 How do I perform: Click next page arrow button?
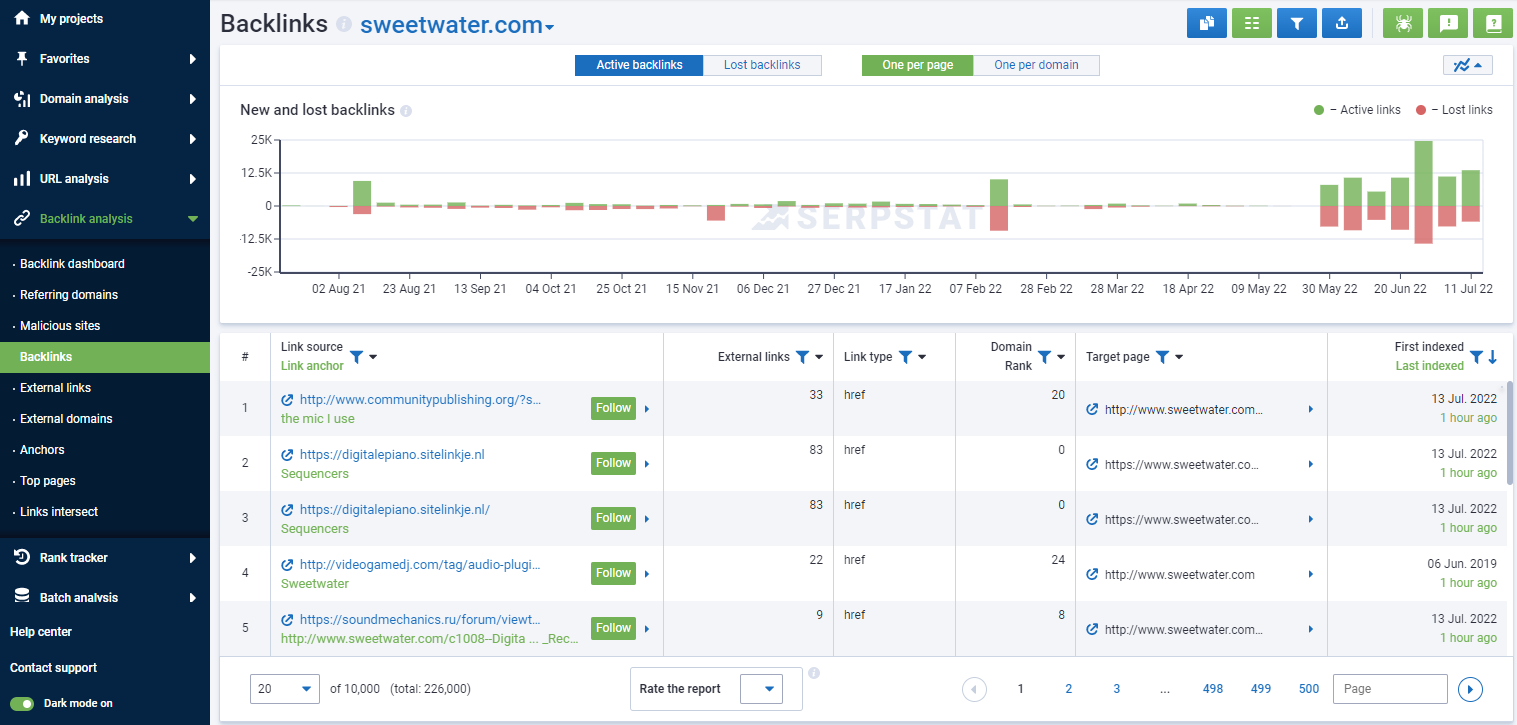[1470, 689]
